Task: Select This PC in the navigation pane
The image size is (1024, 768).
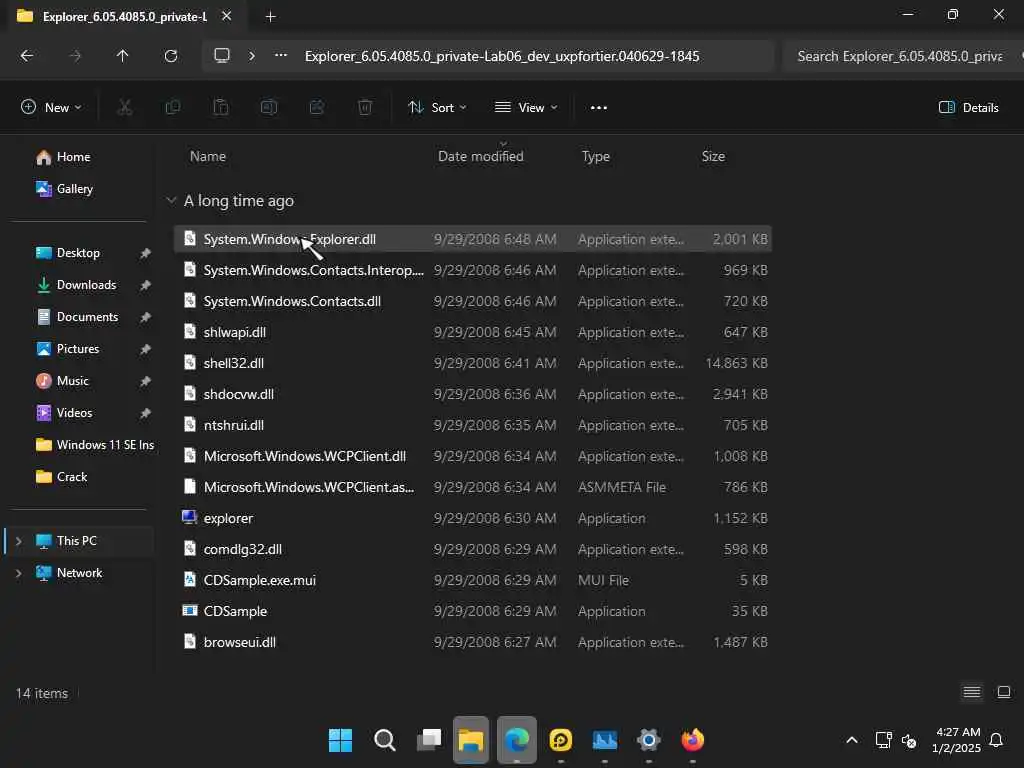Action: (x=76, y=541)
